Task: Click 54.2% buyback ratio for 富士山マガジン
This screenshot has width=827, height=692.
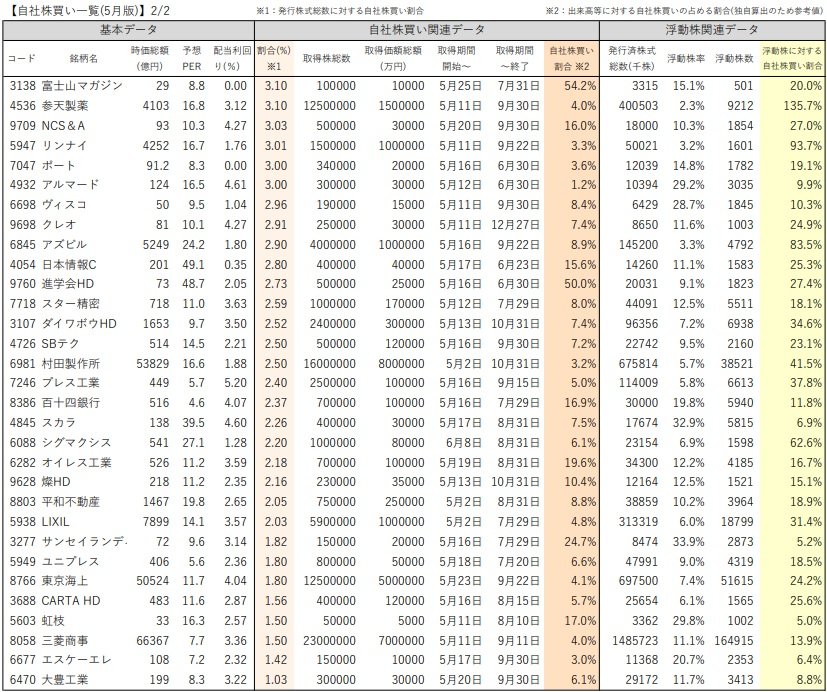Action: (580, 85)
